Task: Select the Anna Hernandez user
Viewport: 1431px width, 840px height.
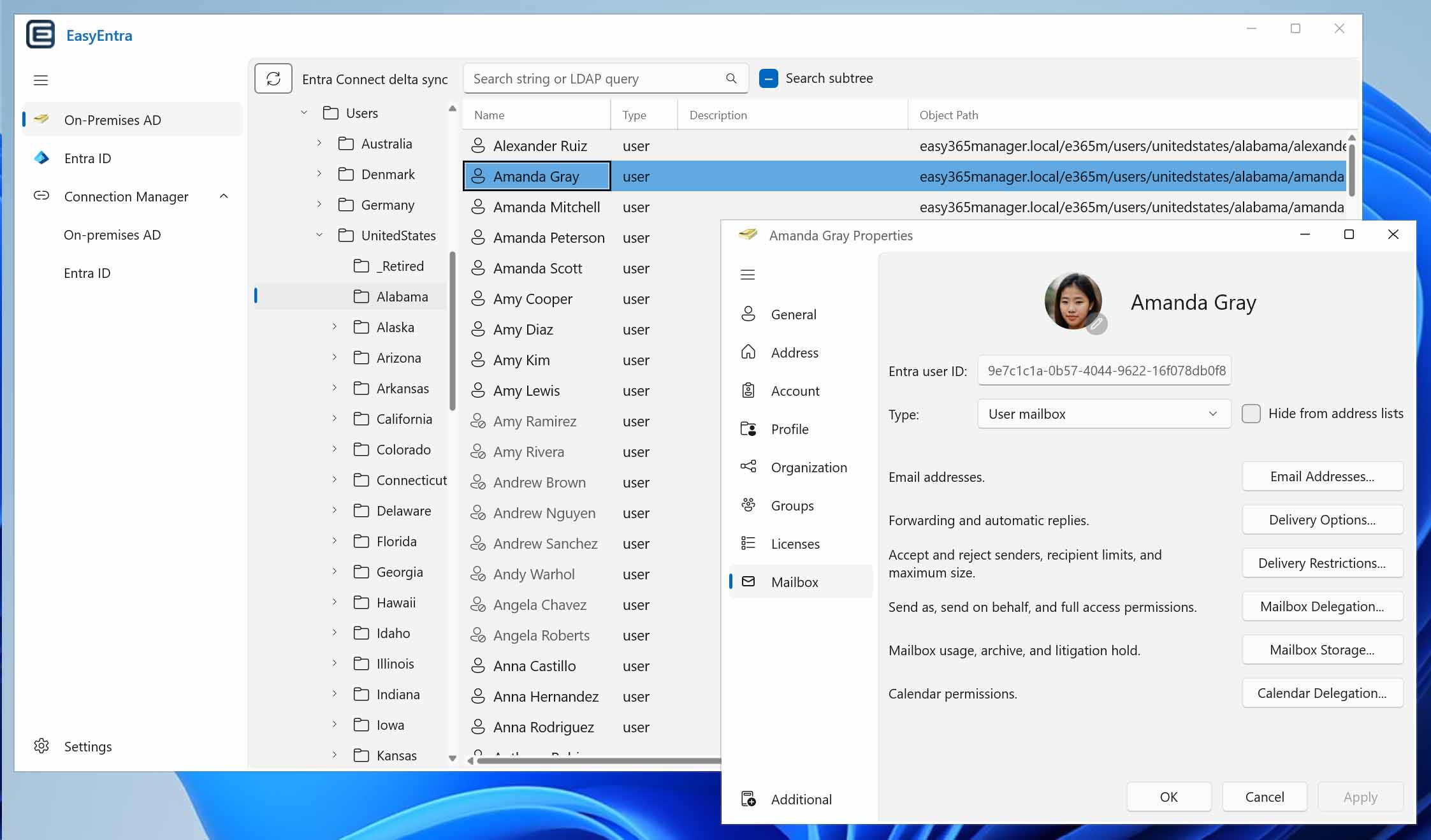Action: [546, 697]
